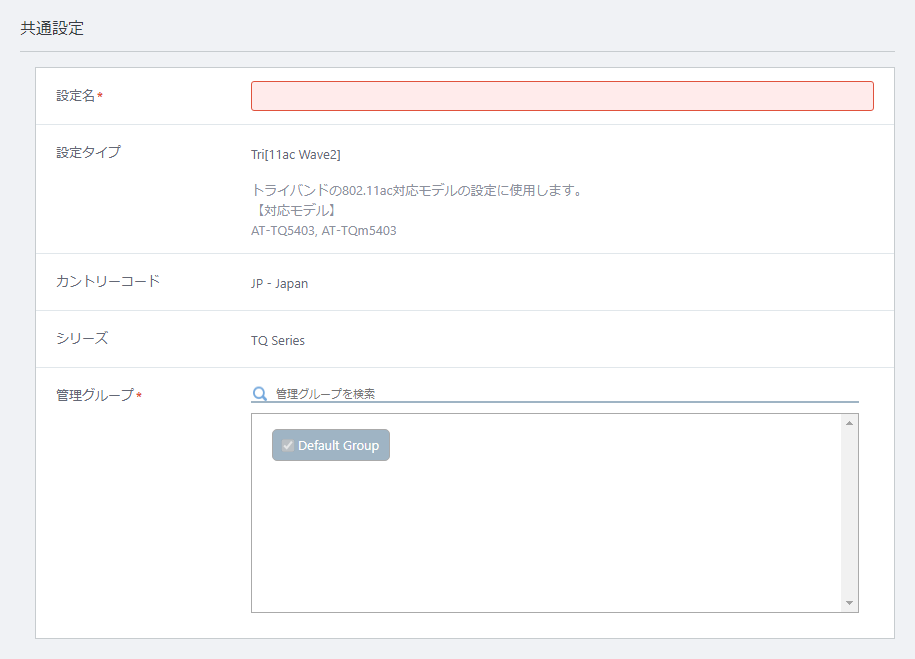Select the Default Group chip label

tap(338, 445)
